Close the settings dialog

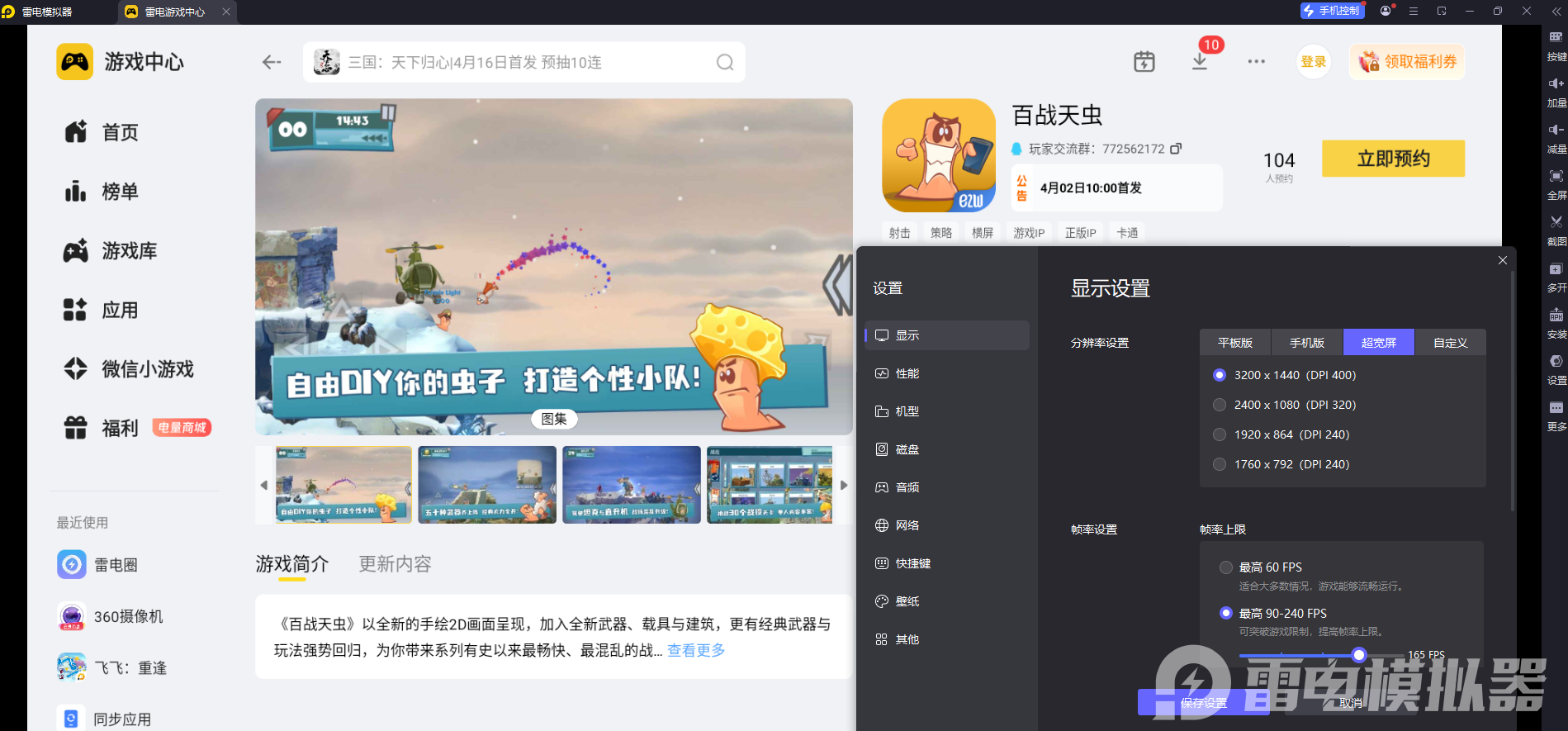pos(1503,260)
